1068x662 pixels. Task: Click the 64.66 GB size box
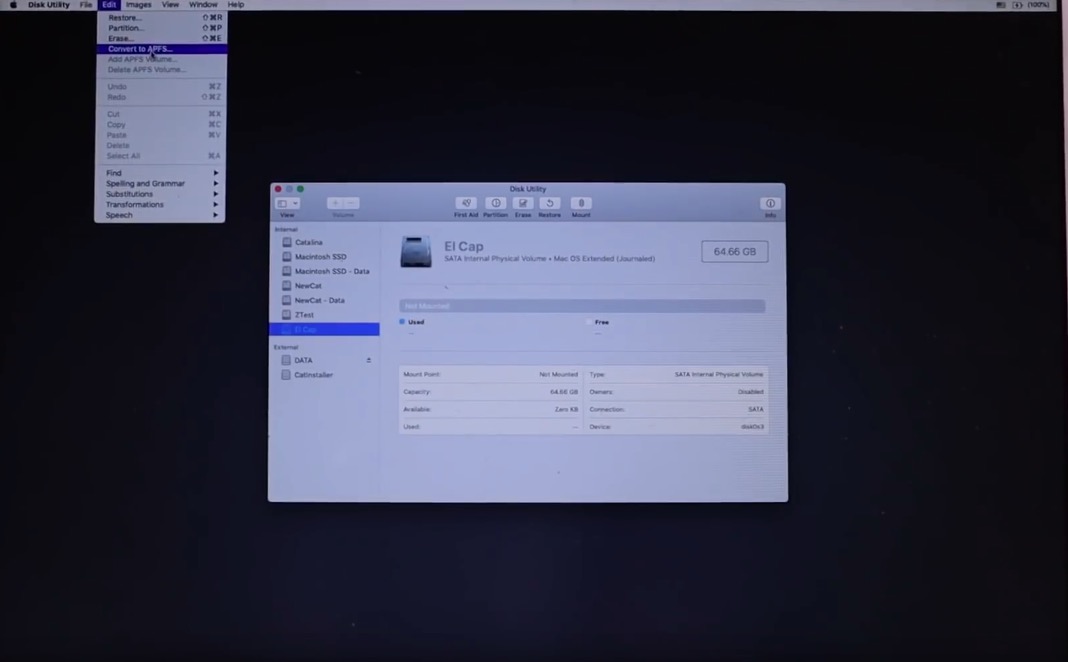click(734, 251)
